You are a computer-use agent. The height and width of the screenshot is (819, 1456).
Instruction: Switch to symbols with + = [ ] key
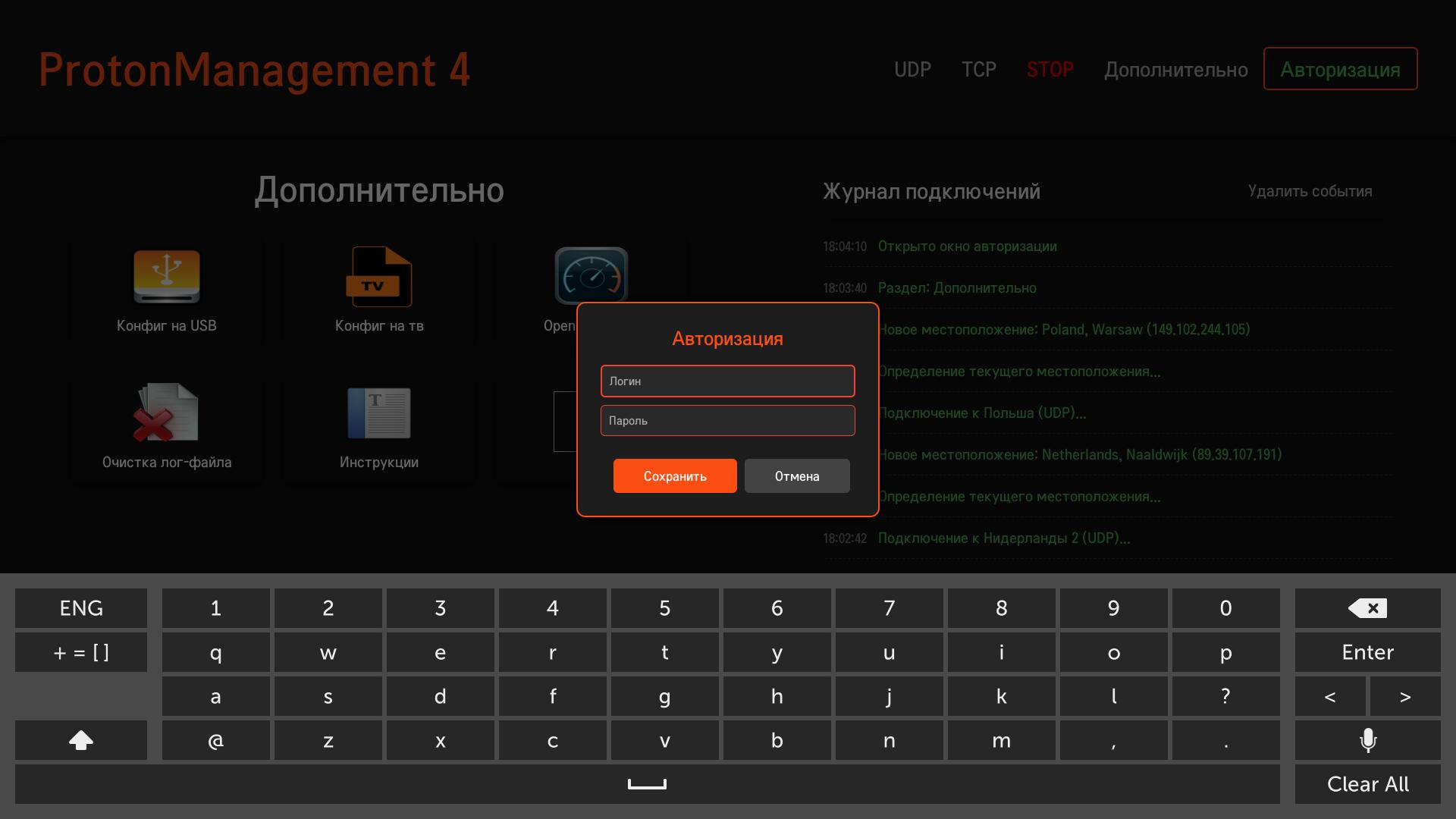(x=81, y=652)
